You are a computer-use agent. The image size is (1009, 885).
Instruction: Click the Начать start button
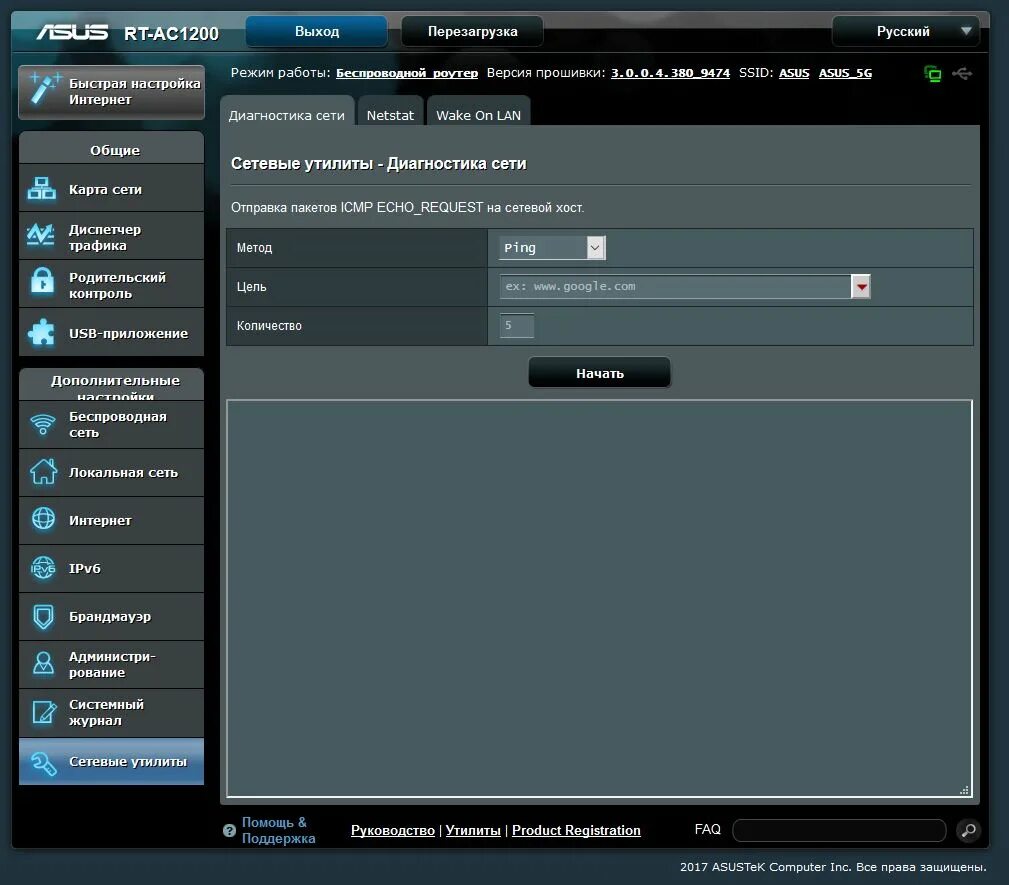click(600, 373)
